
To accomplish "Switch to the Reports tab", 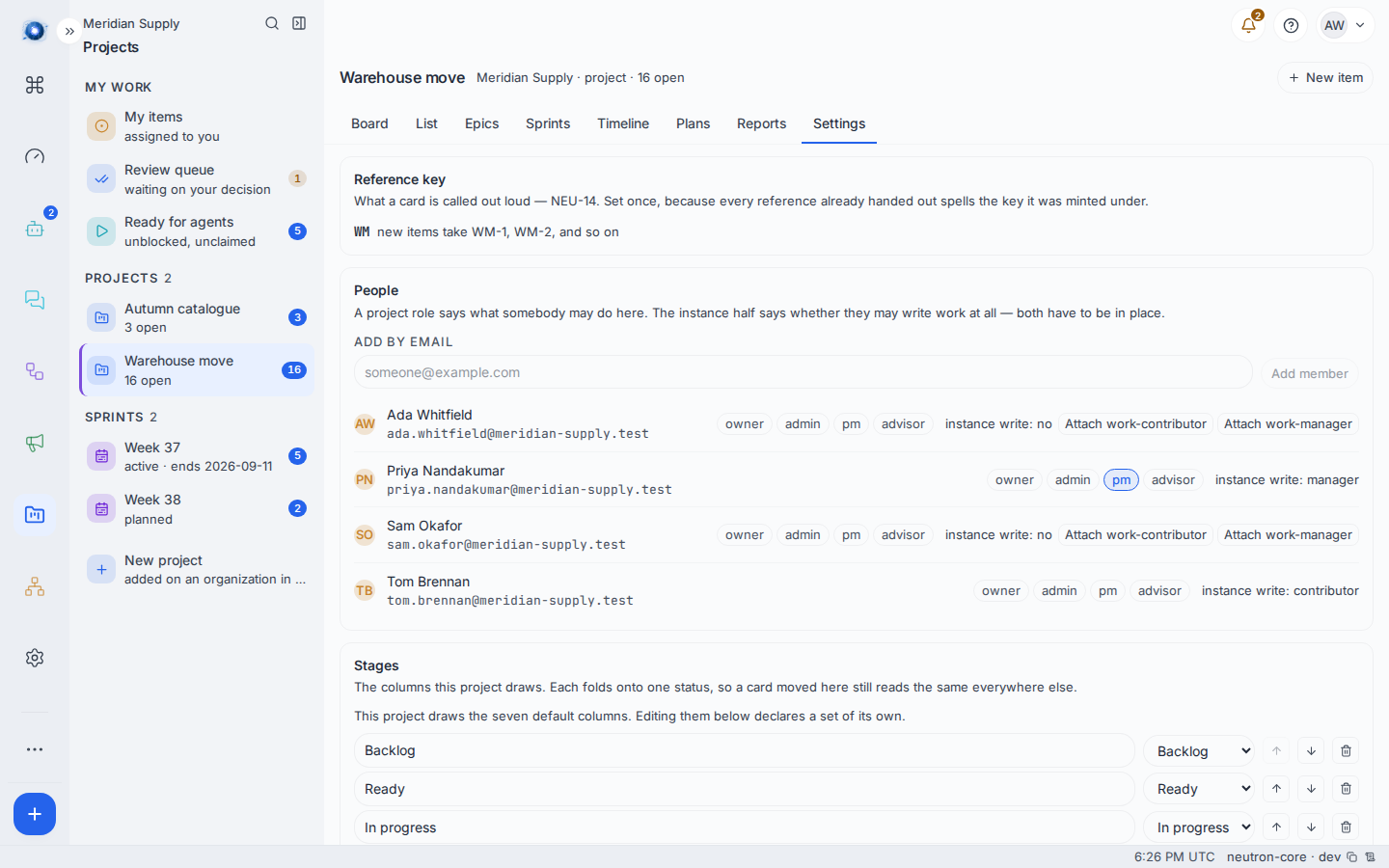I will pos(761,123).
